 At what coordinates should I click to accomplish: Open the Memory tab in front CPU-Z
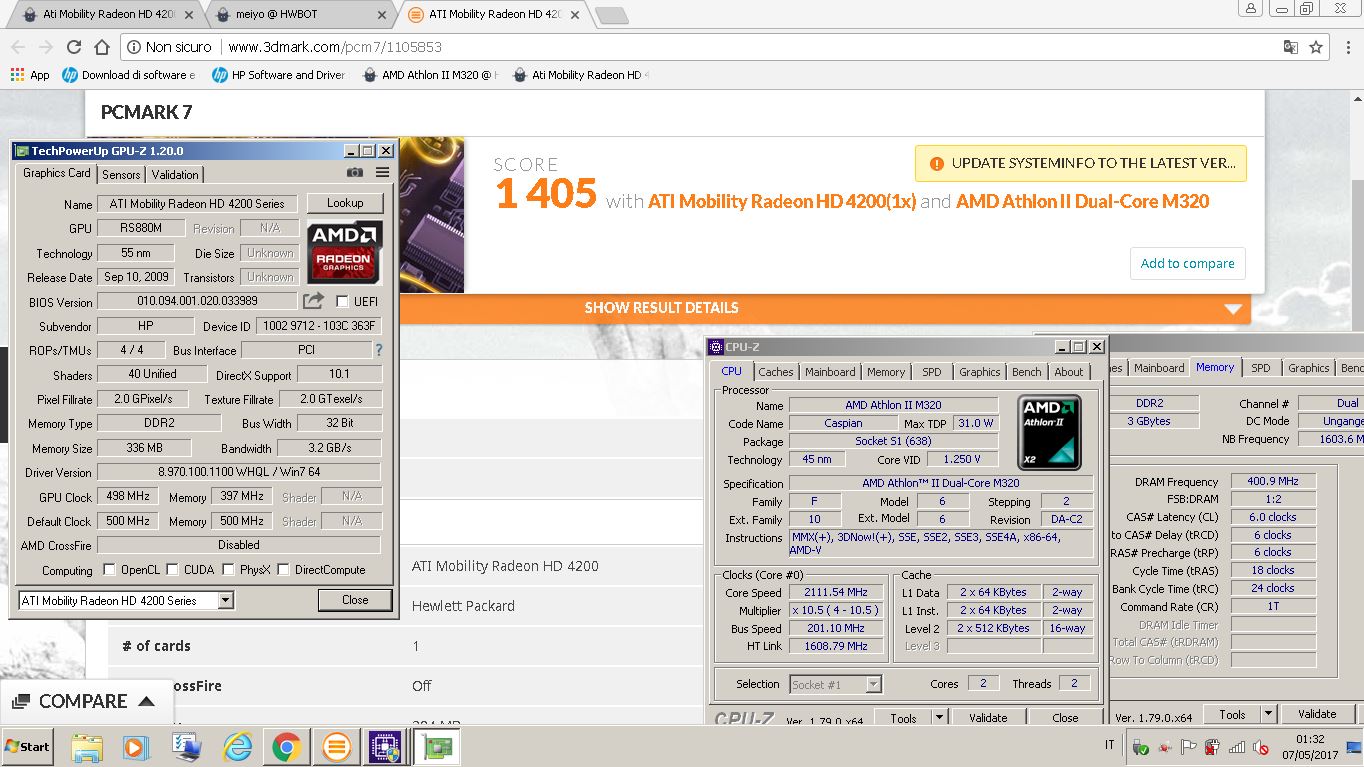(x=886, y=372)
